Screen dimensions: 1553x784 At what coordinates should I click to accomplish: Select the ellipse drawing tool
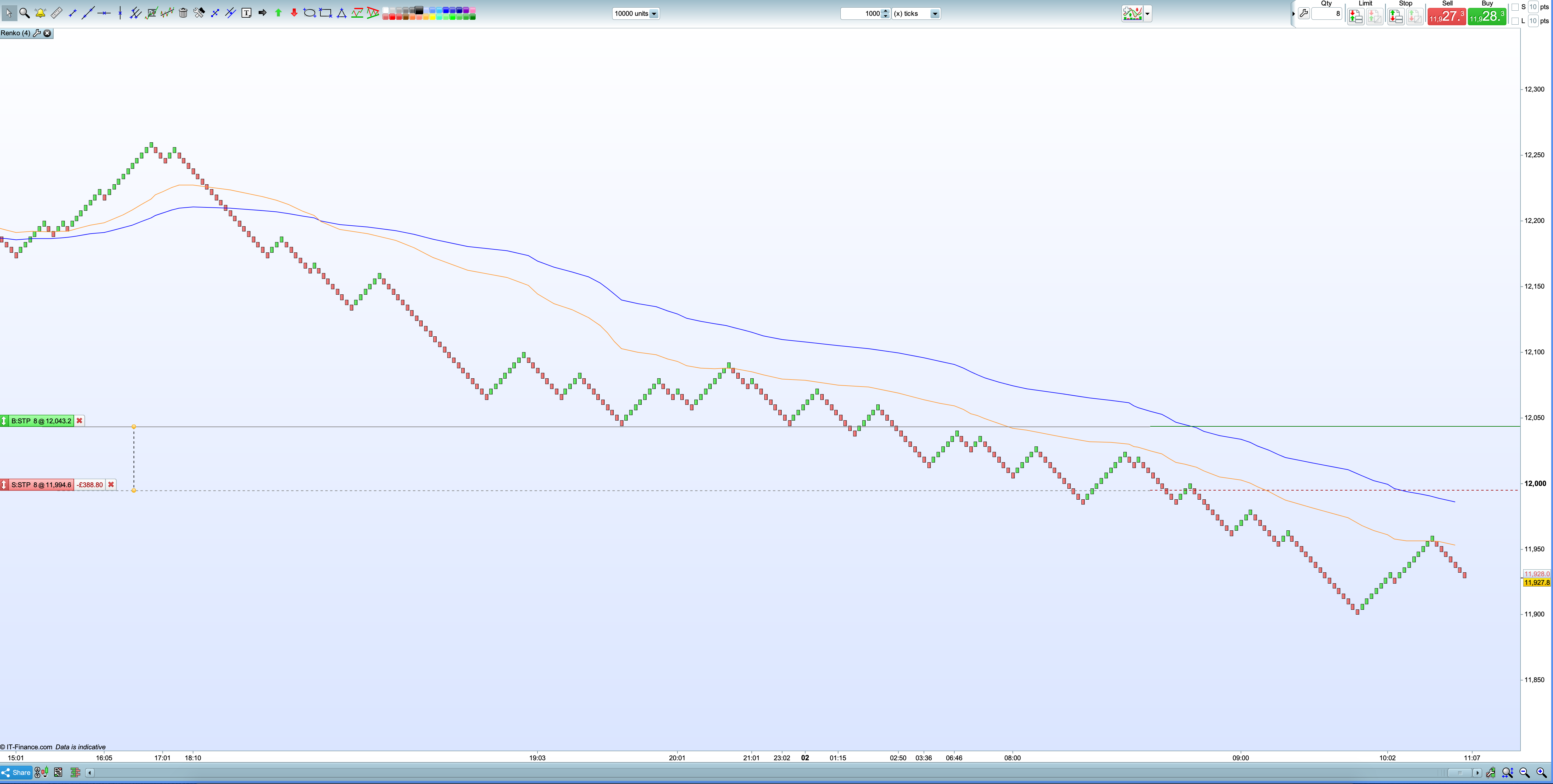pyautogui.click(x=309, y=13)
